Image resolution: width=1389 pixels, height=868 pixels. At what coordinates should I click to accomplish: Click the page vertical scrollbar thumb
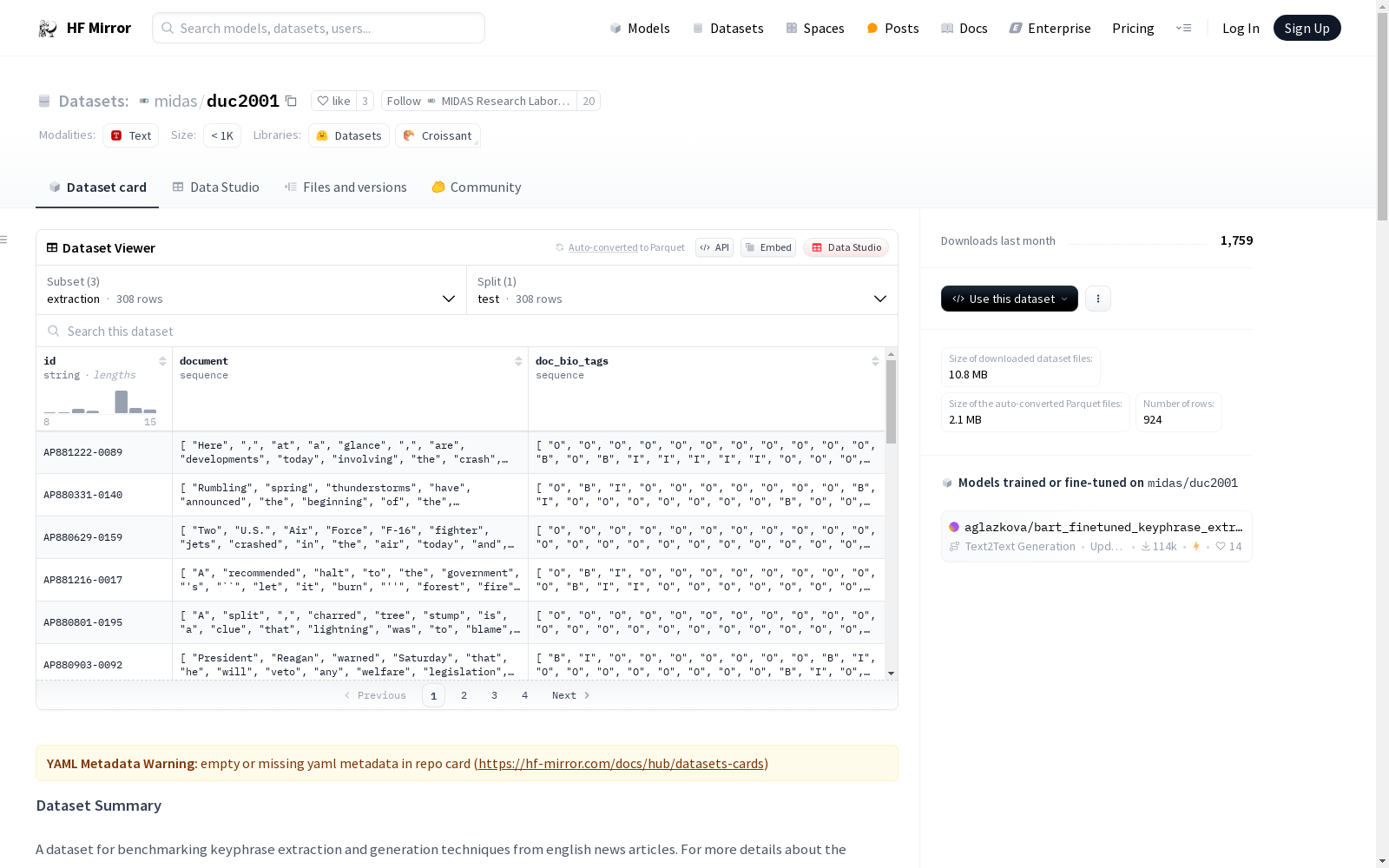tap(1382, 116)
